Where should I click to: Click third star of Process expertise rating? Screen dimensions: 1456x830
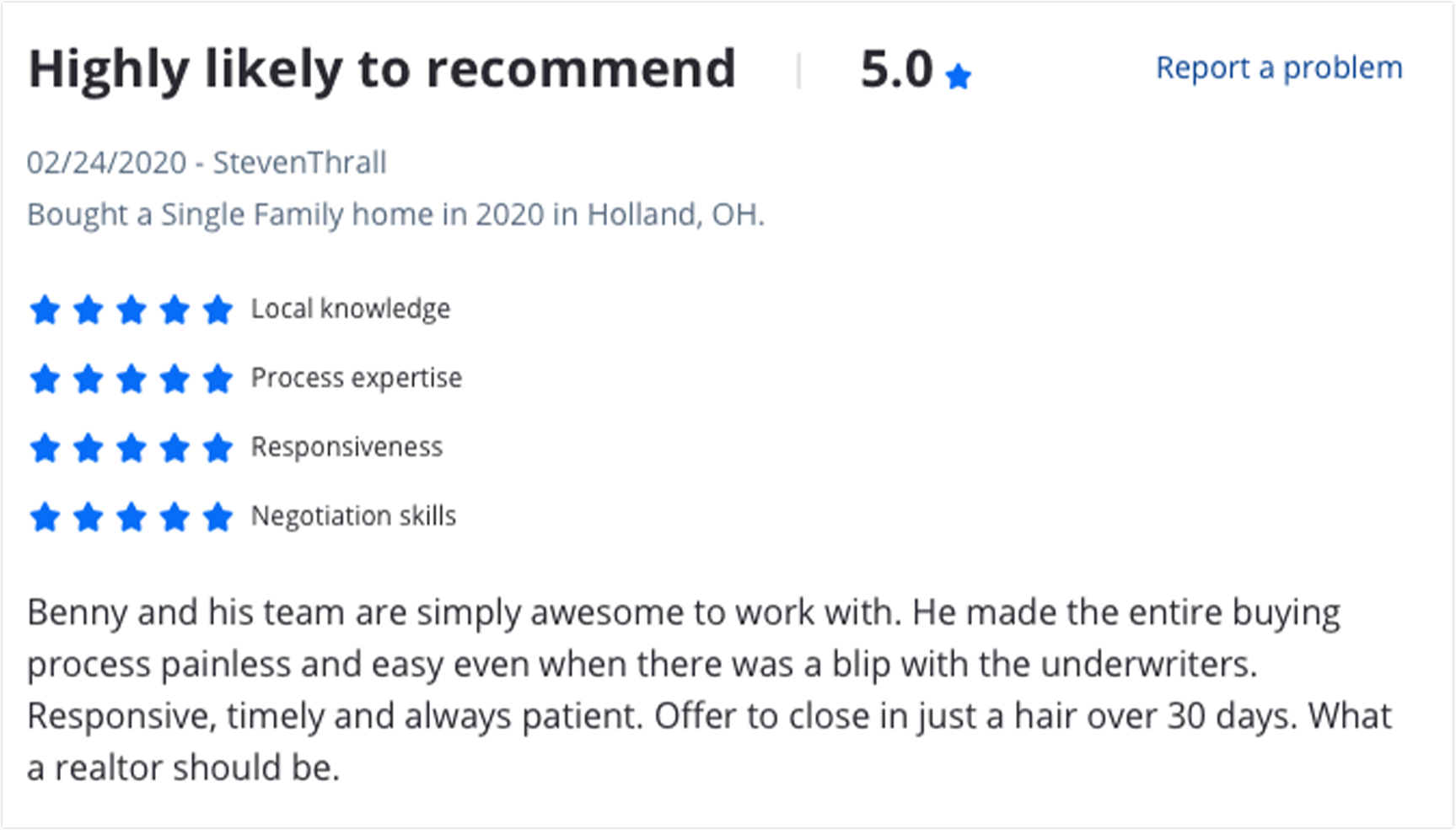point(132,379)
